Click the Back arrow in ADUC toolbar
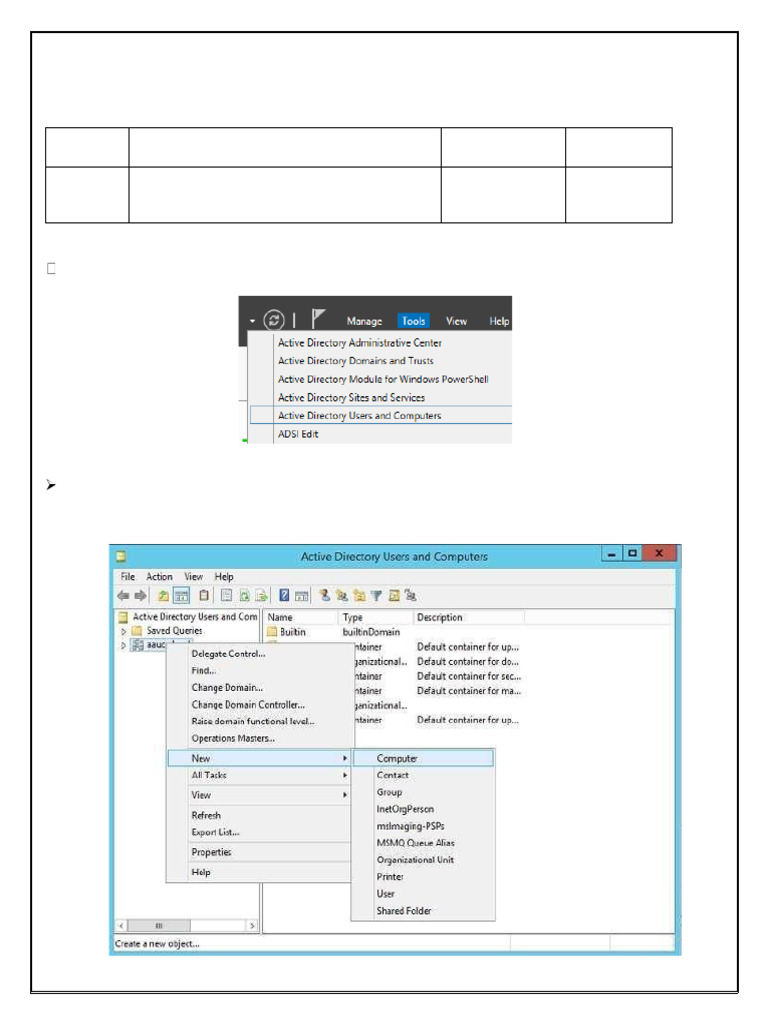The image size is (768, 1024). (123, 595)
